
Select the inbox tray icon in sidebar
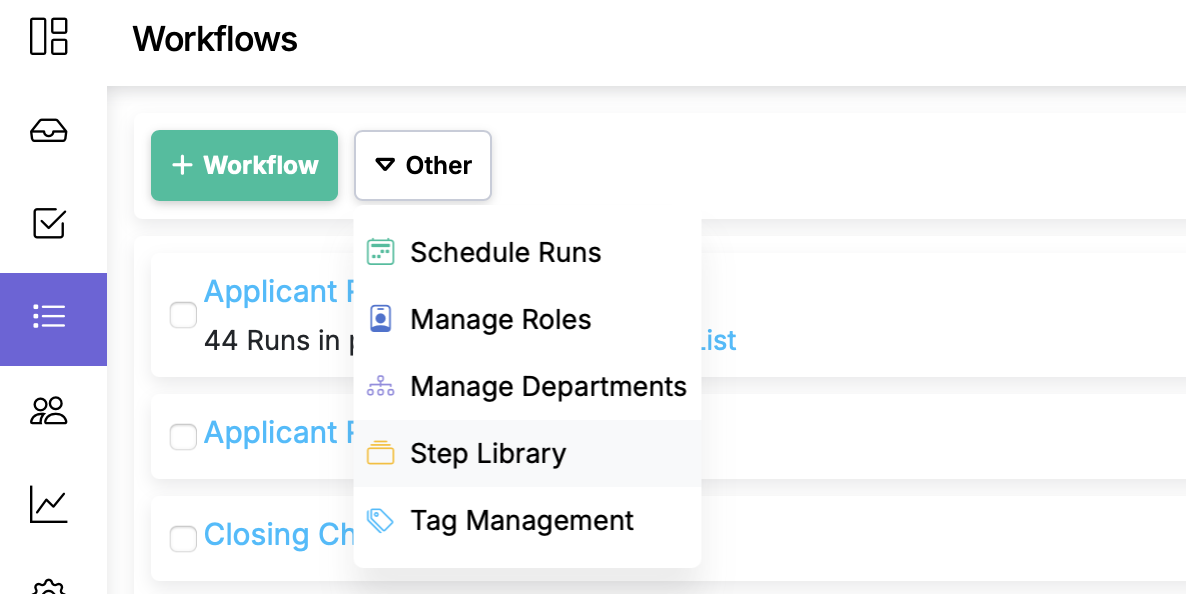pyautogui.click(x=48, y=130)
